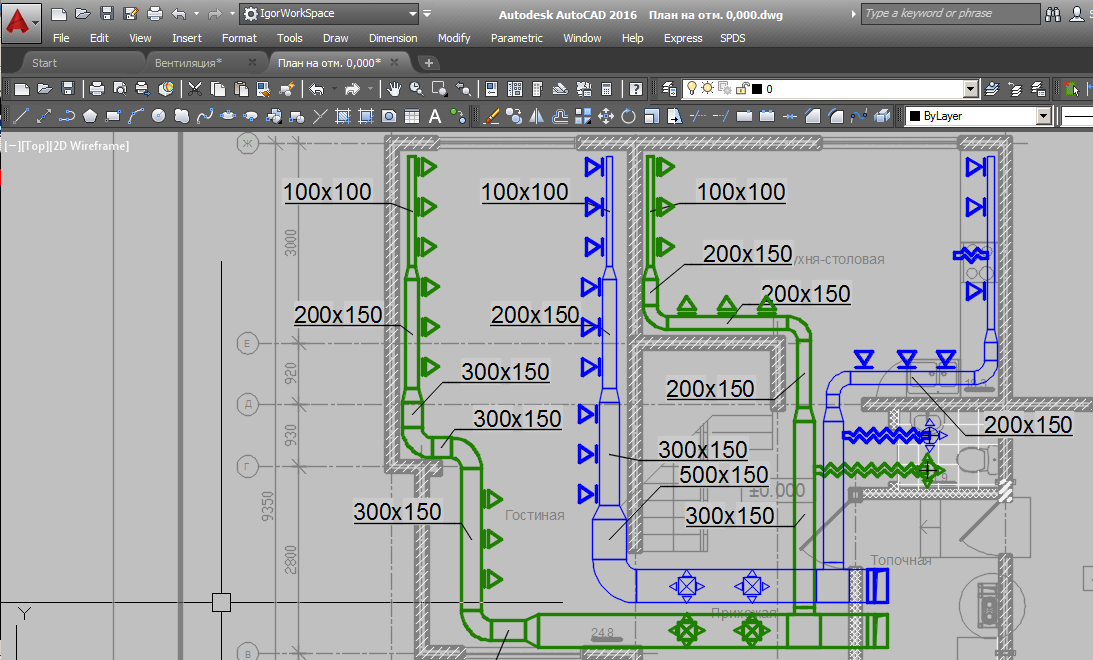The image size is (1093, 660).
Task: Activate the Pan hand tool
Action: point(394,89)
